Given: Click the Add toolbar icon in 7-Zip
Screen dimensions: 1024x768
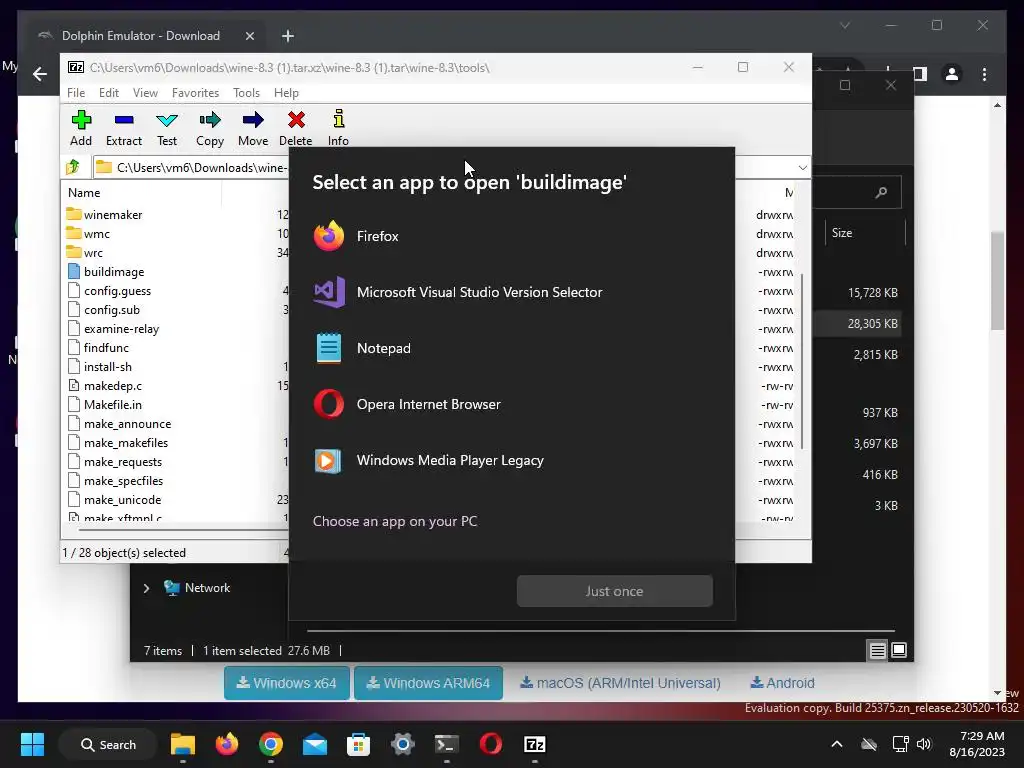Looking at the screenshot, I should click(81, 128).
